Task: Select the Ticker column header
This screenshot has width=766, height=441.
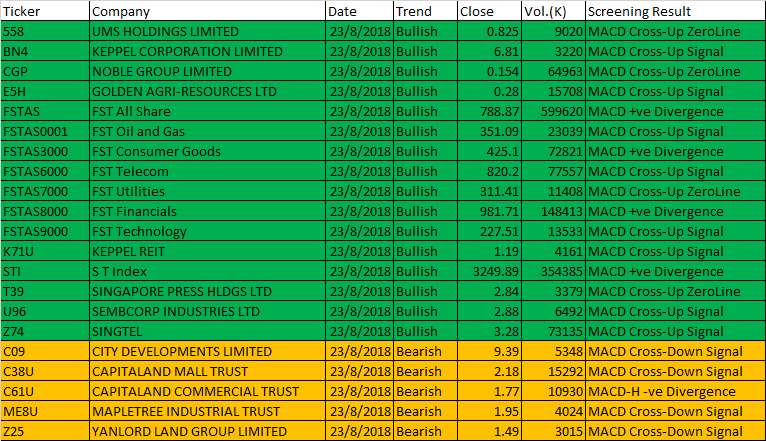Action: coord(45,11)
